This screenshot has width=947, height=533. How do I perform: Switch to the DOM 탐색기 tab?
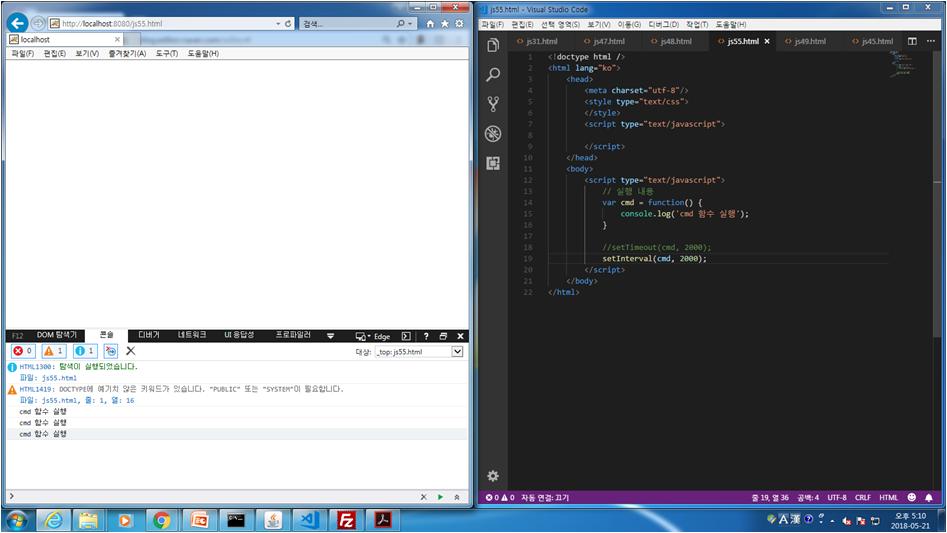(x=57, y=335)
